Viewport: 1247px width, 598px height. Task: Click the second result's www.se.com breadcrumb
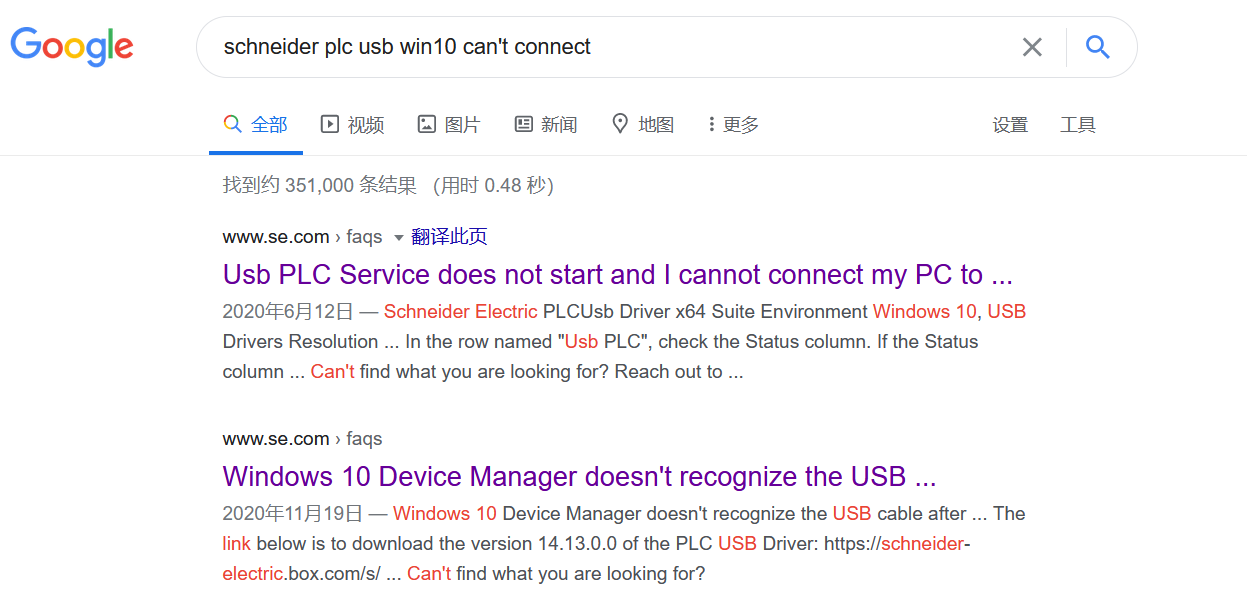coord(276,439)
